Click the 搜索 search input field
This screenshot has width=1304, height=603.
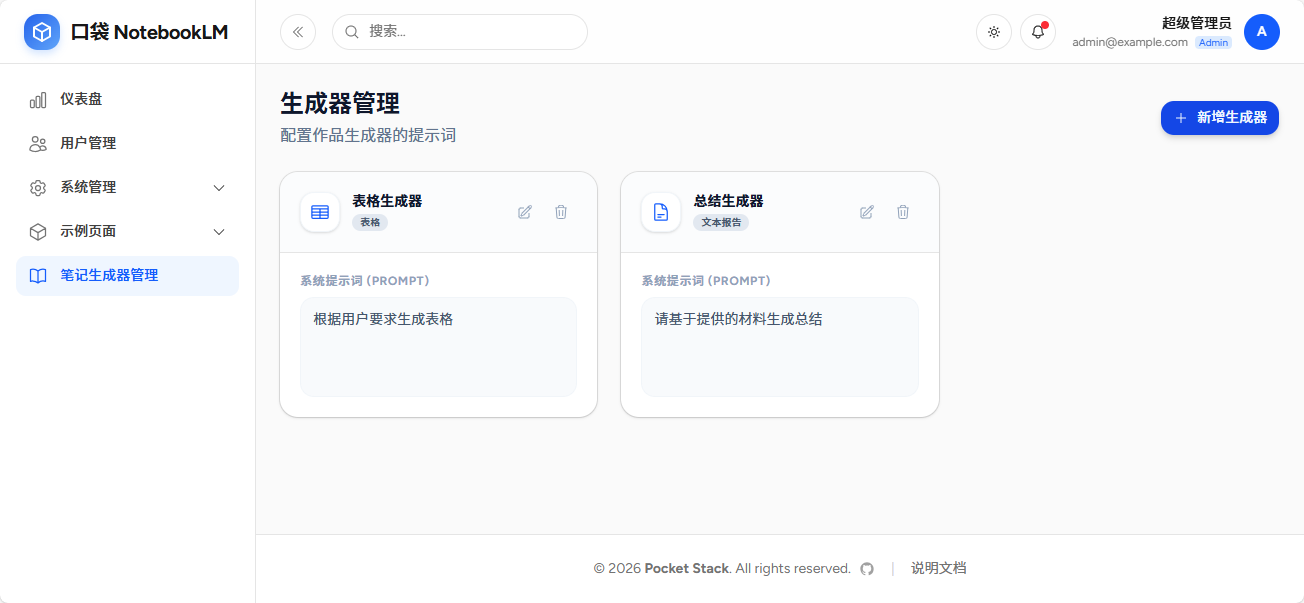[460, 32]
